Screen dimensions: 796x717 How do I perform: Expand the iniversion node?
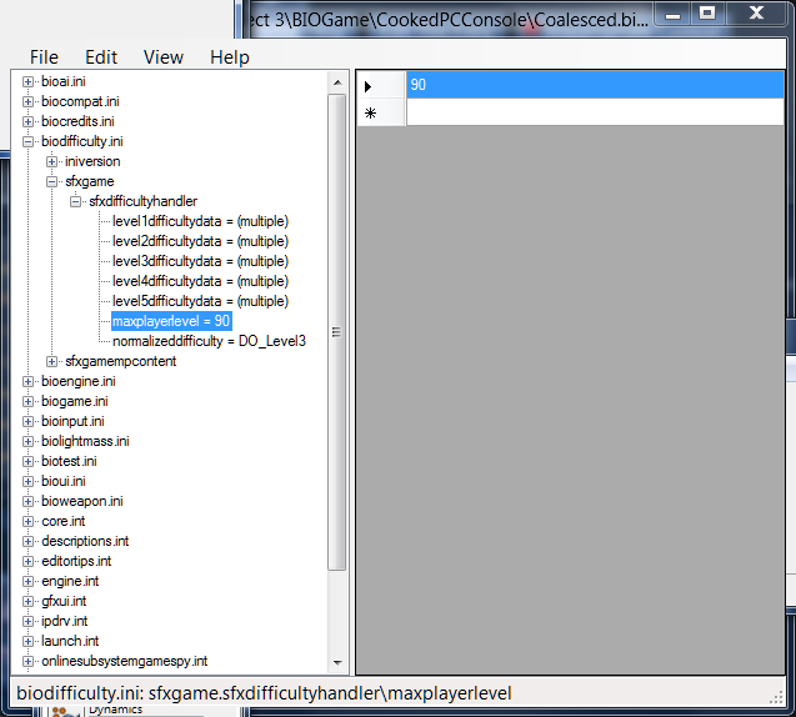pos(52,161)
